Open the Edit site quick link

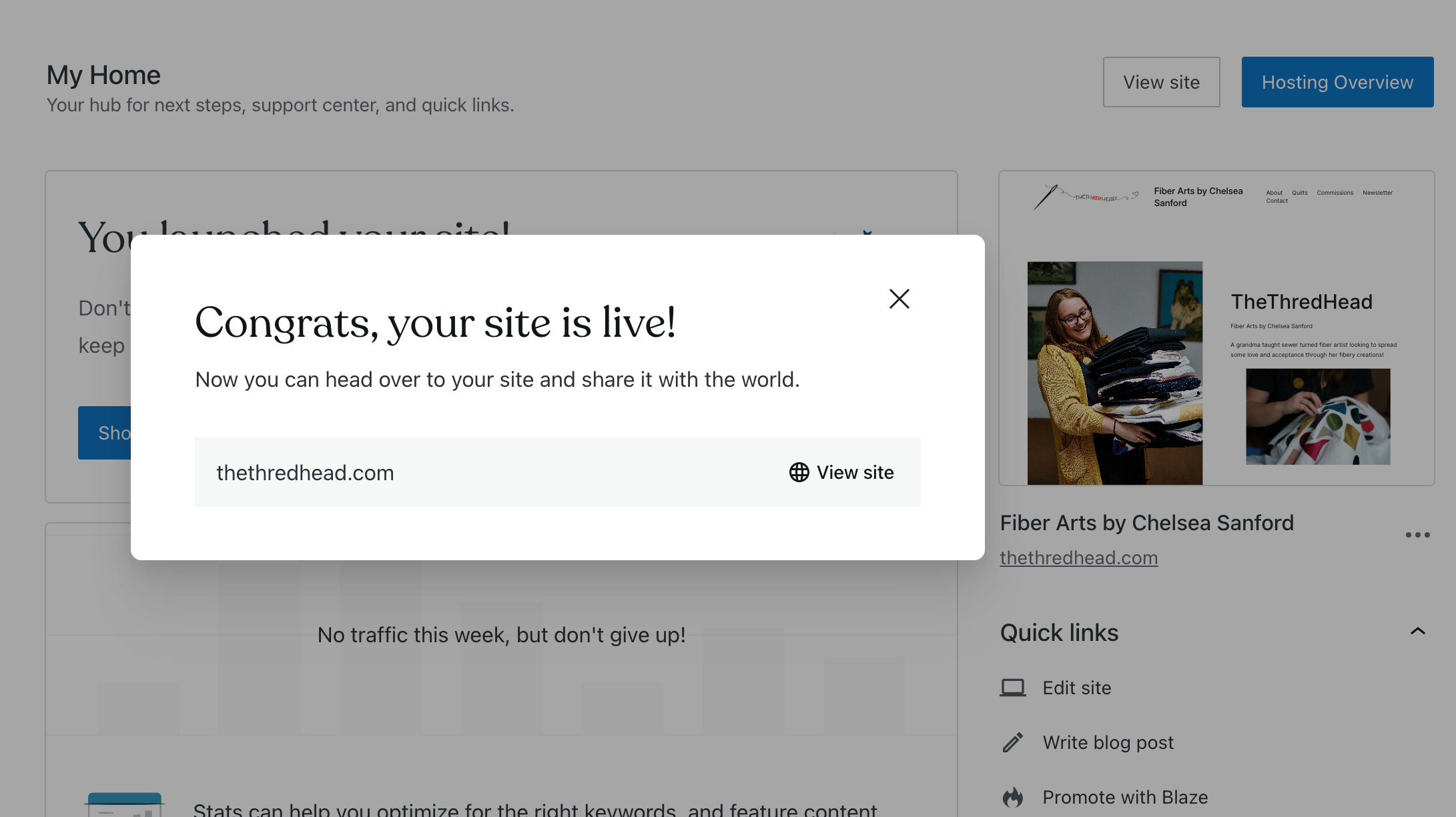(x=1076, y=688)
